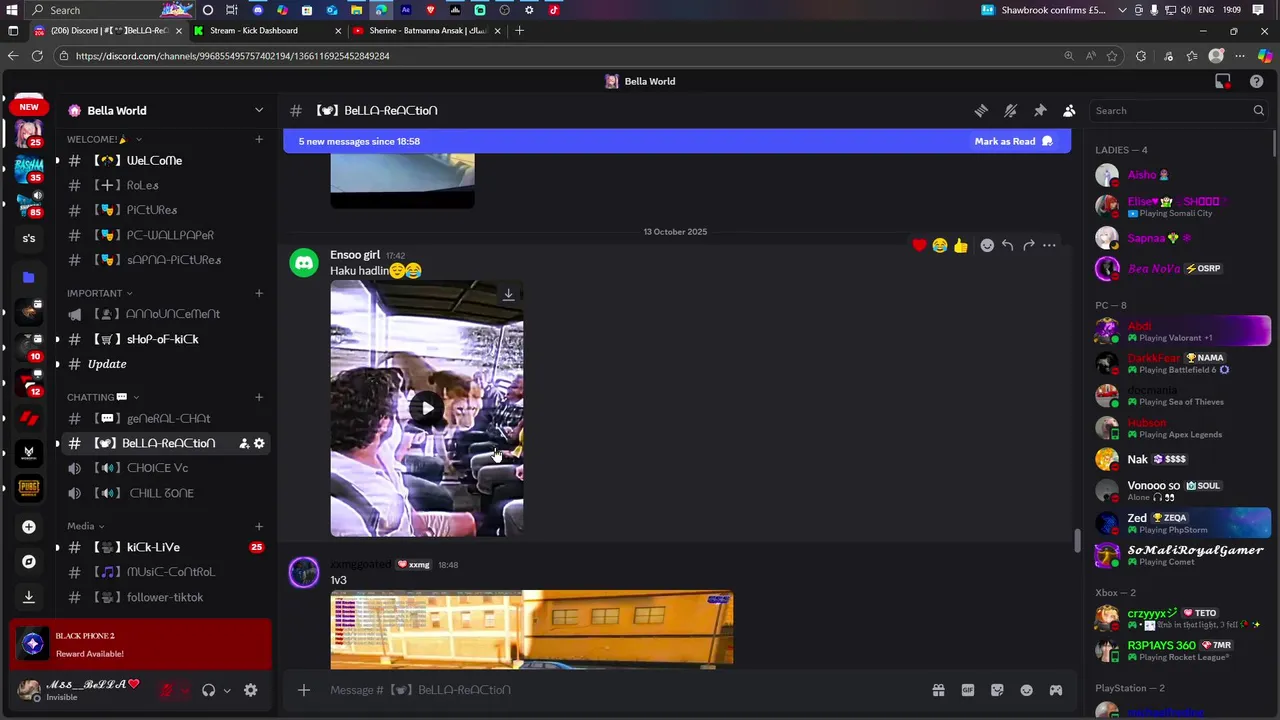Image resolution: width=1280 pixels, height=720 pixels.
Task: Toggle channel notification mute bell
Action: [1010, 111]
